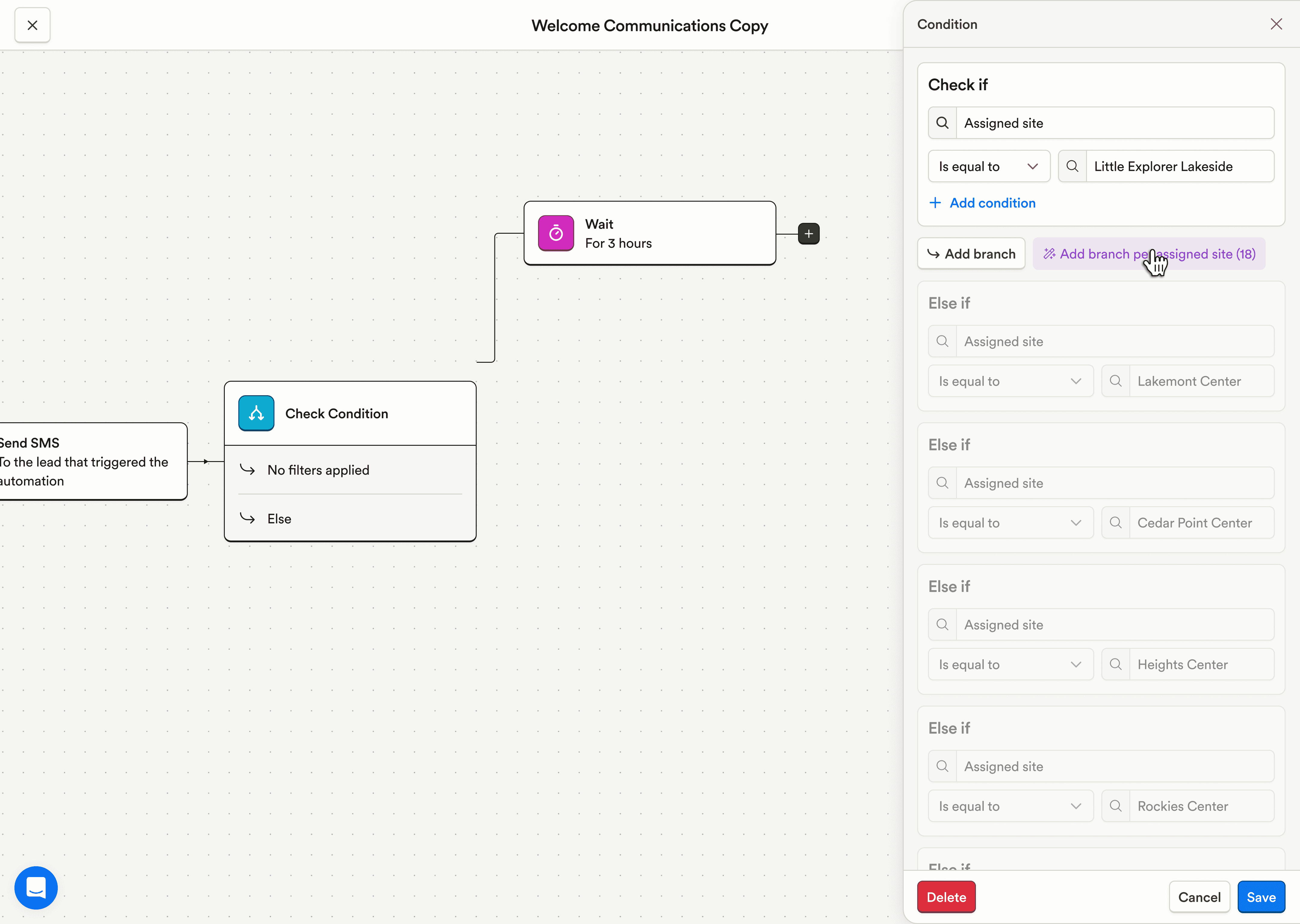Open Is equal to dropdown for Cedar Point Center

point(1011,523)
